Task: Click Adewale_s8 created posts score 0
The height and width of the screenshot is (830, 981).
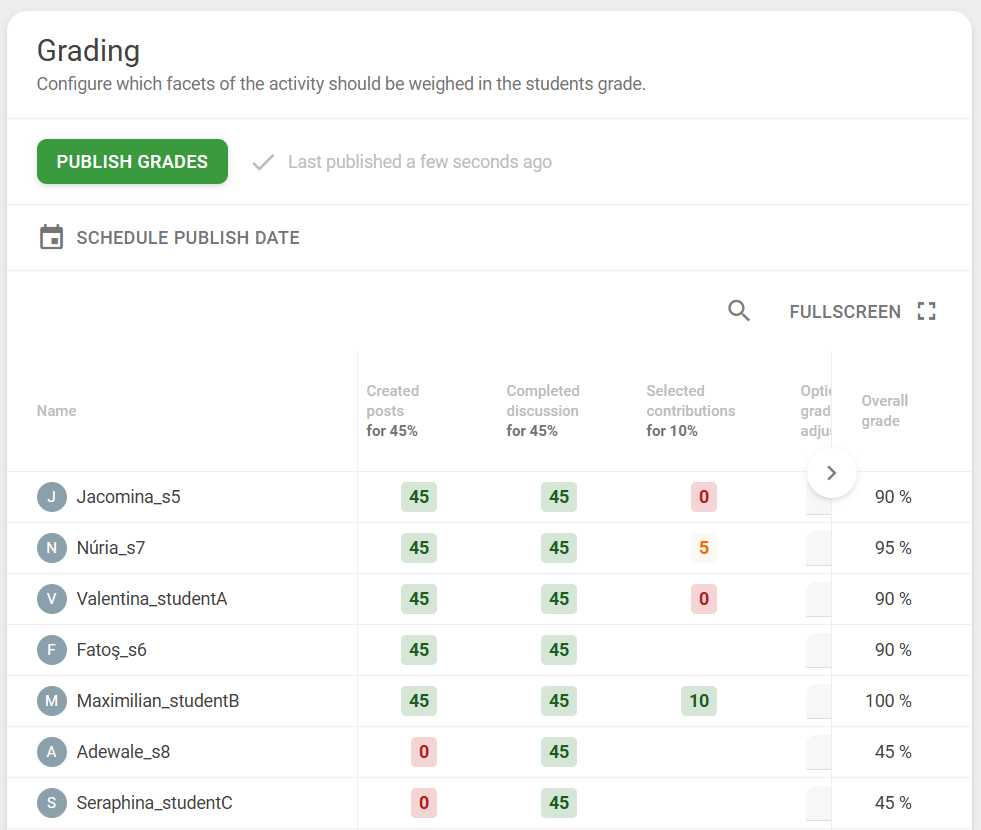Action: 424,752
